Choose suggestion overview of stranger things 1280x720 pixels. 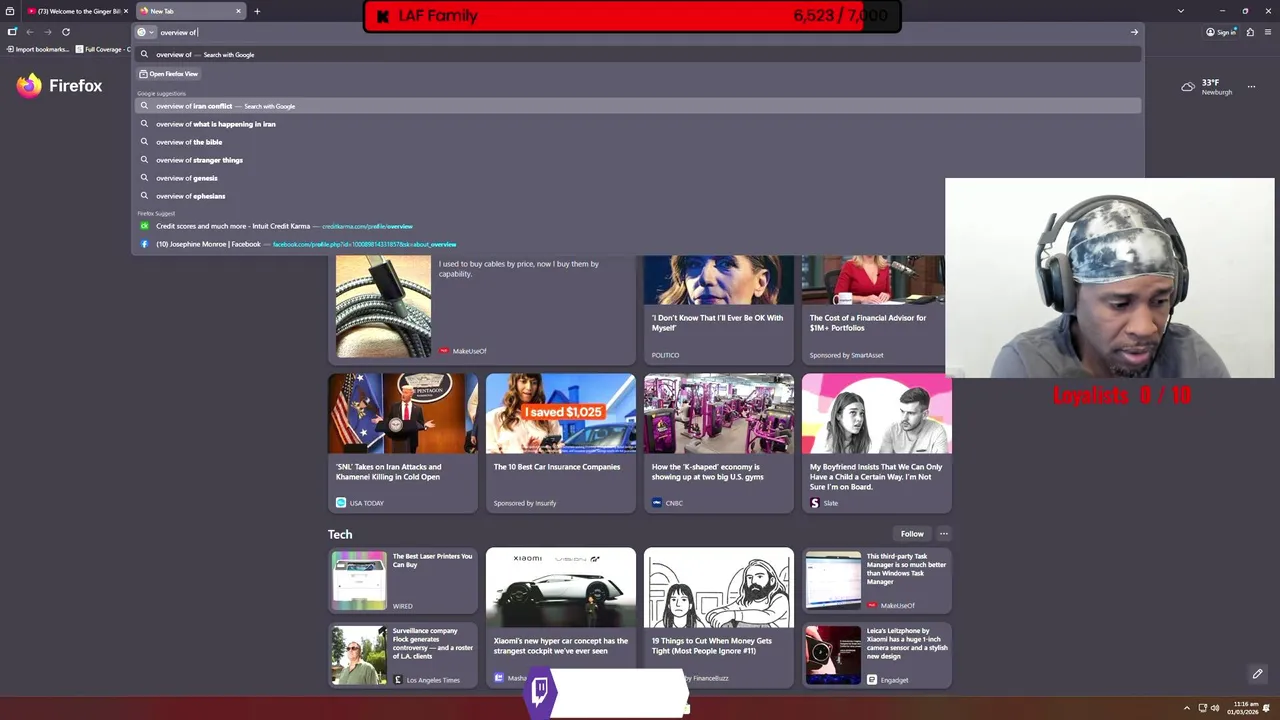pos(638,160)
